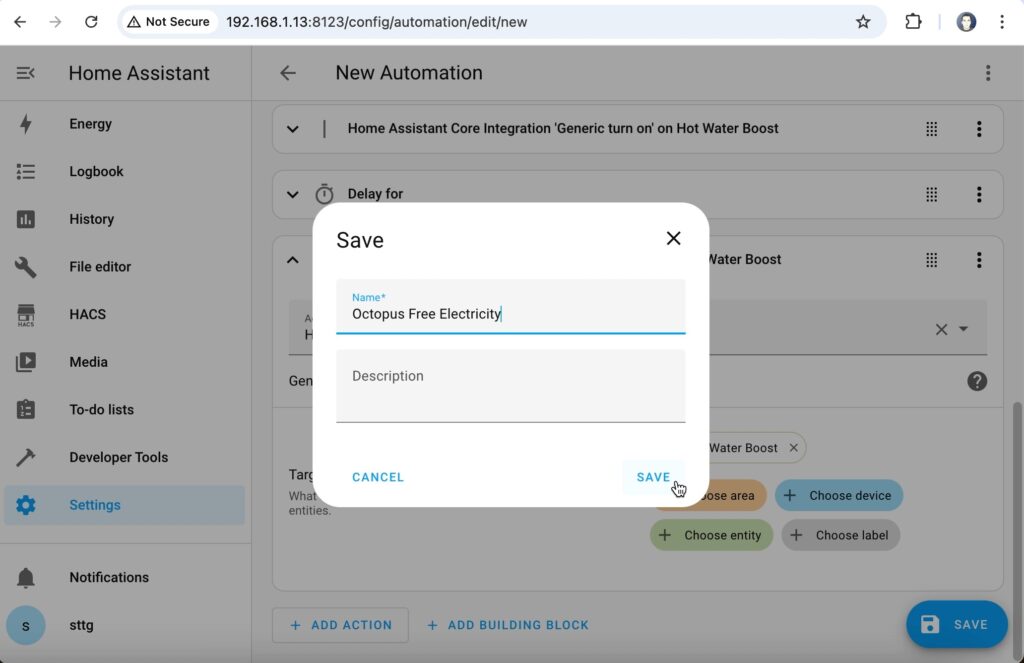The image size is (1024, 663).
Task: Confirm Save in the dialog
Action: (653, 477)
